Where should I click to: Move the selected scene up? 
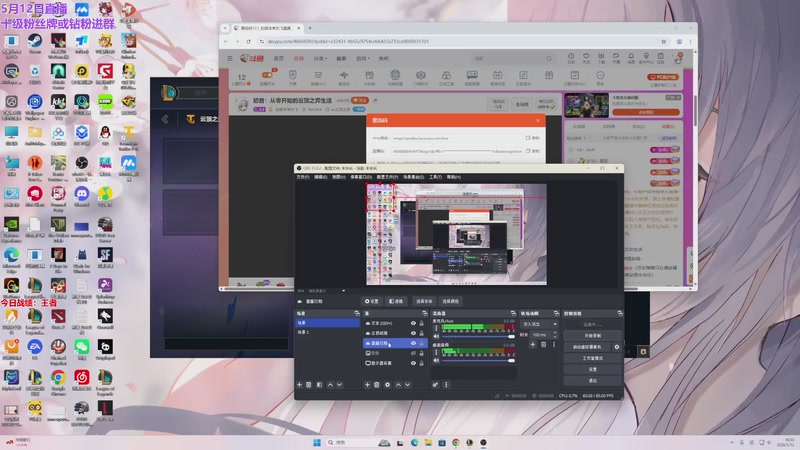(330, 385)
